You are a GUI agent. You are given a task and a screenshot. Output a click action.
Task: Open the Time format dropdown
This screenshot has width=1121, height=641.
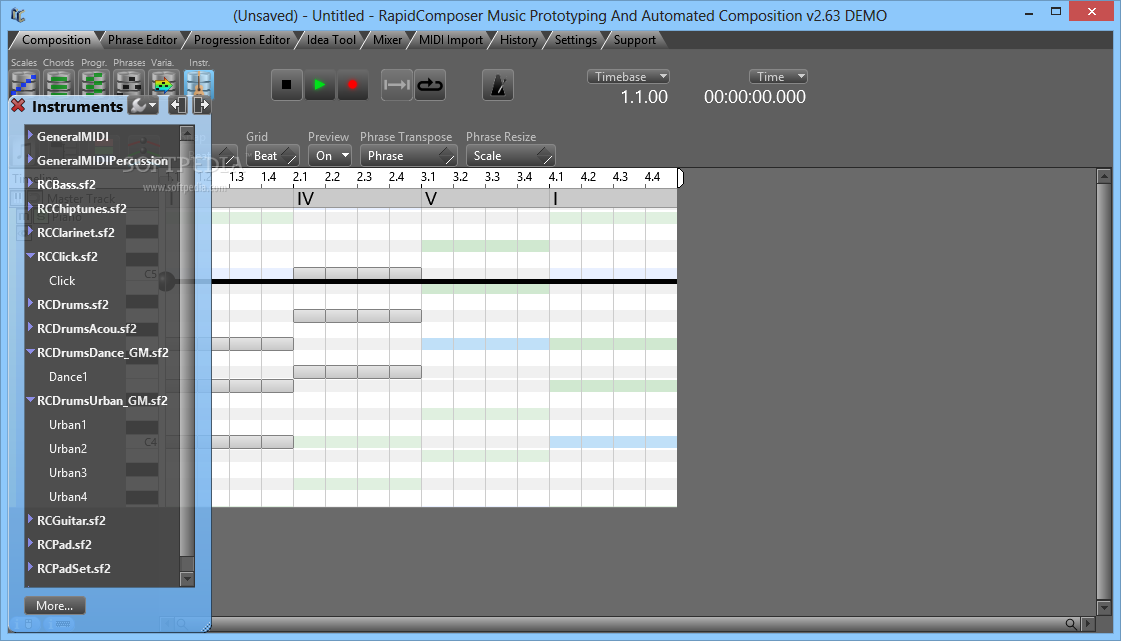tap(779, 76)
